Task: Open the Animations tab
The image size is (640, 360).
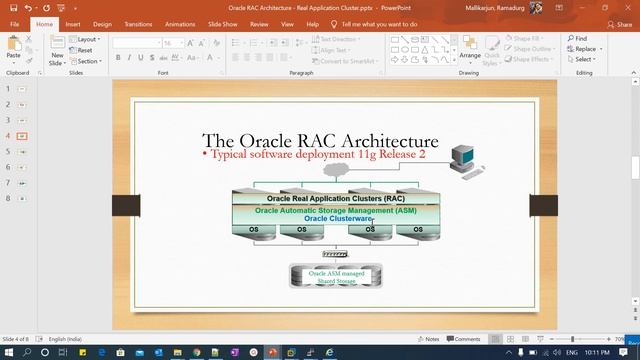Action: (180, 24)
